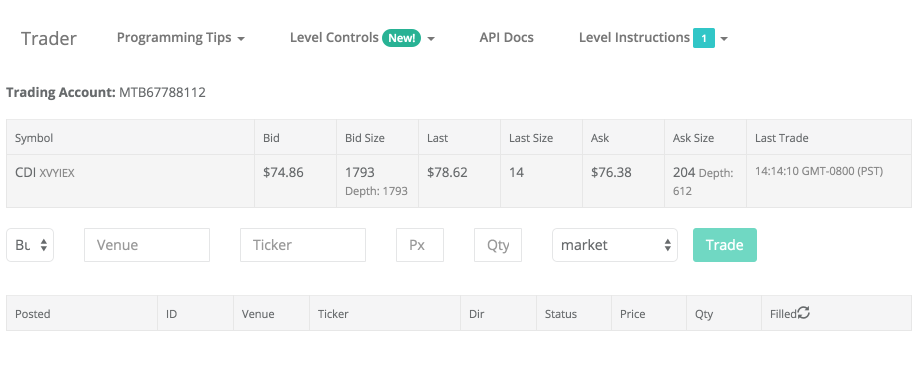Image resolution: width=915 pixels, height=374 pixels.
Task: Click the green Trade button
Action: [x=725, y=245]
